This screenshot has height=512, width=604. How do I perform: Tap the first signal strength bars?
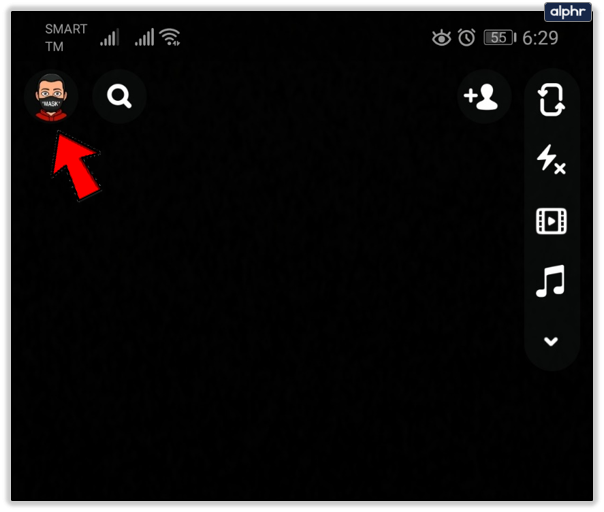click(110, 37)
